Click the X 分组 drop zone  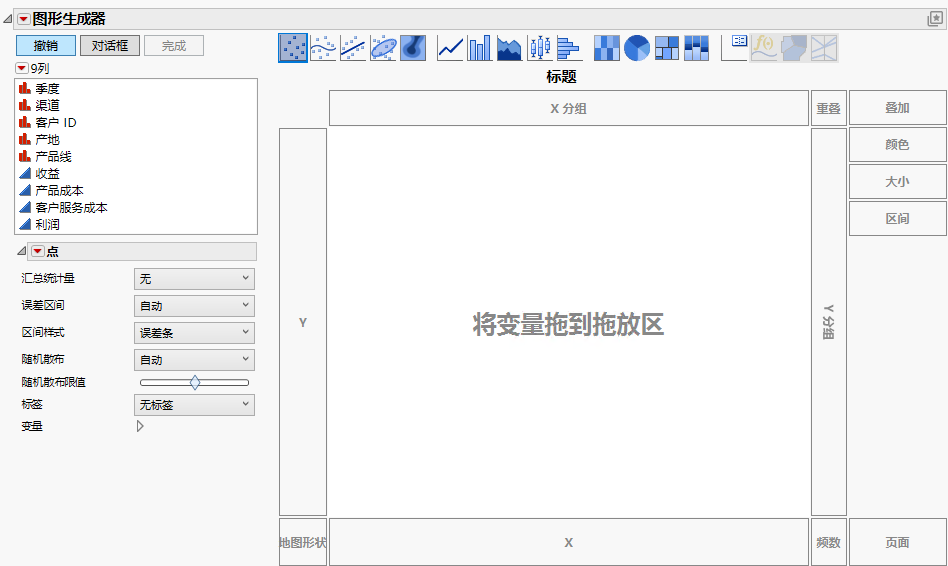tap(569, 108)
